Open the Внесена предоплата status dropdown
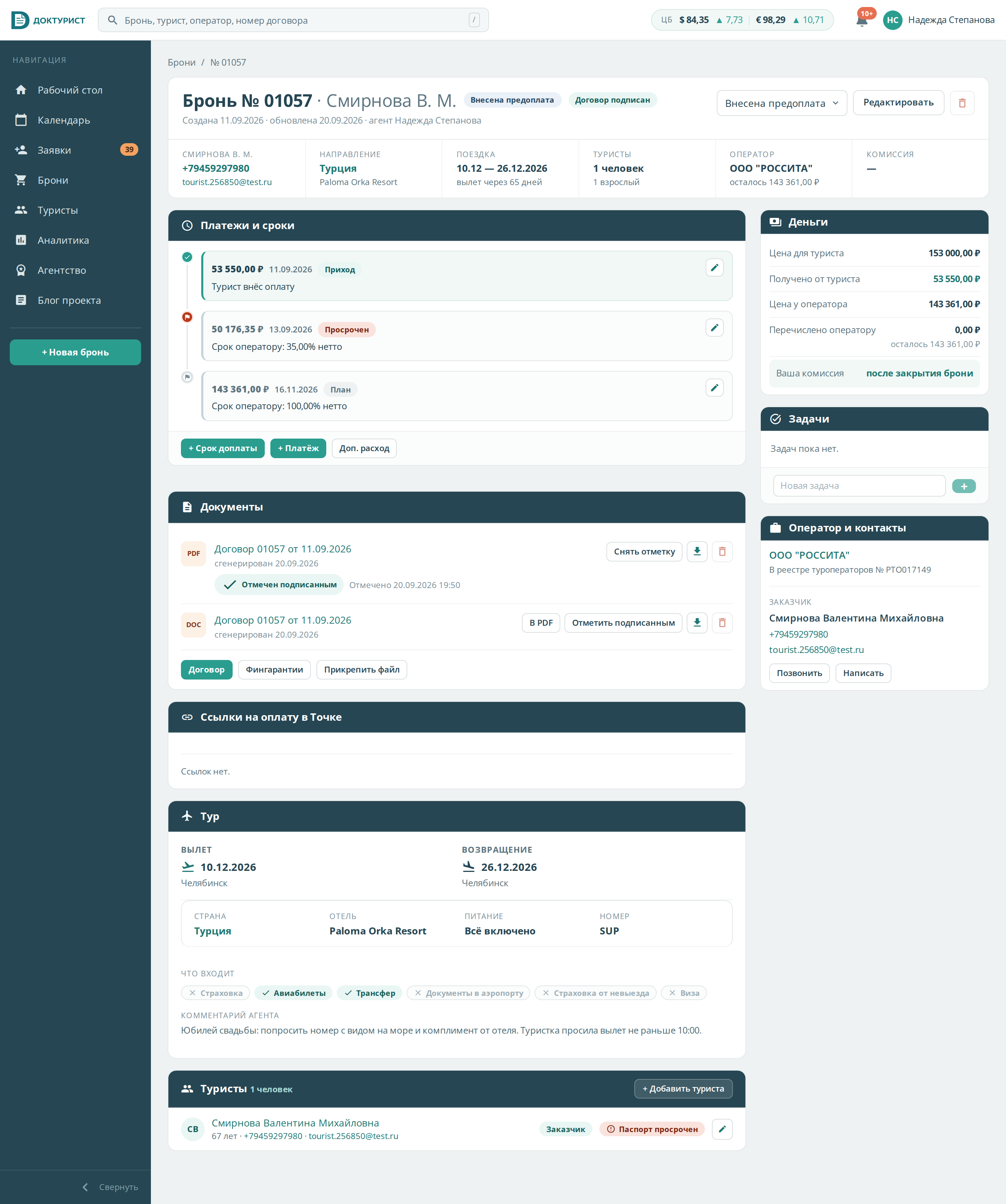This screenshot has height=1204, width=1006. [x=781, y=103]
